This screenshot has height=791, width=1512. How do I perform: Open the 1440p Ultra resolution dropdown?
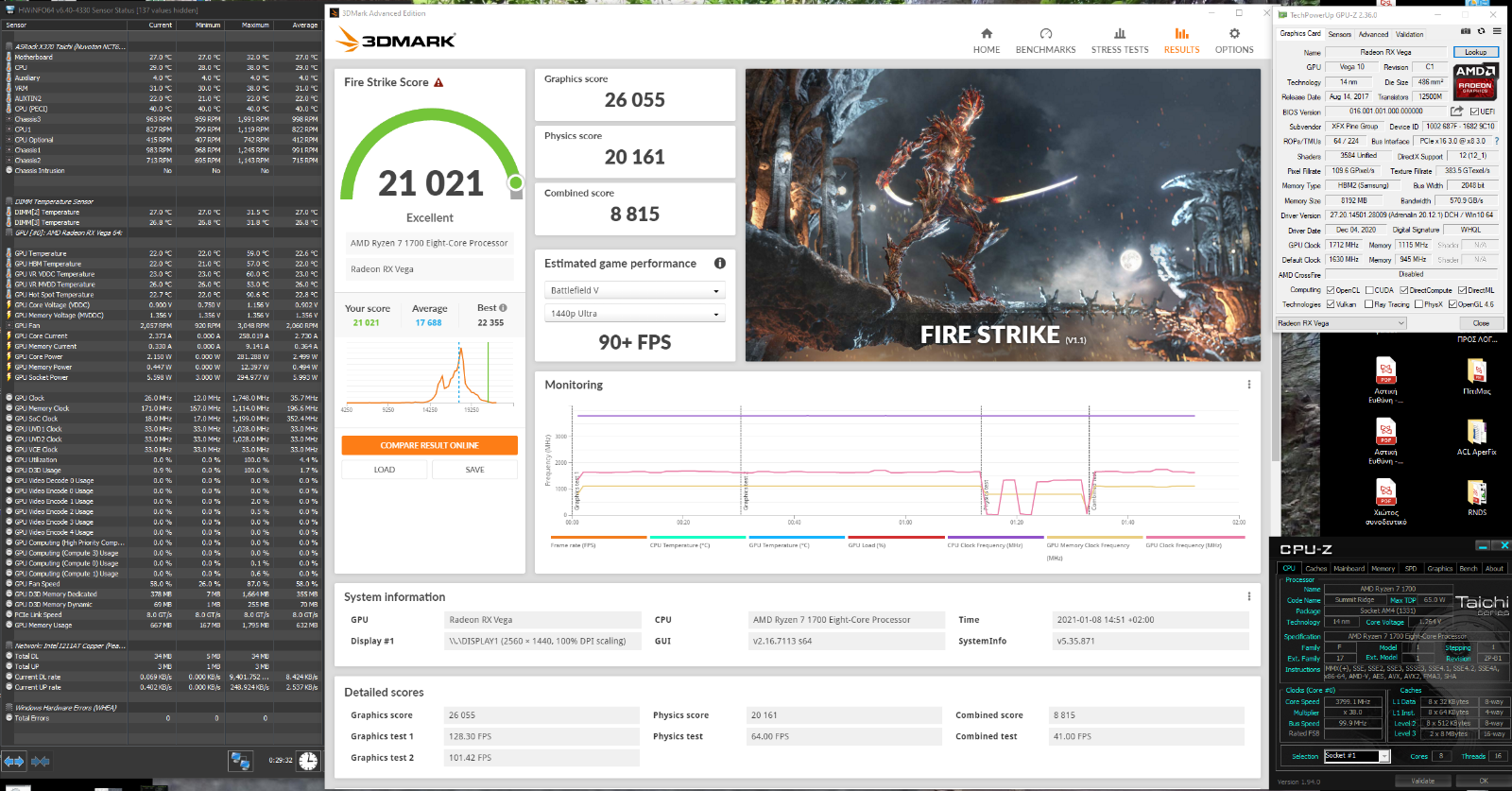coord(634,314)
